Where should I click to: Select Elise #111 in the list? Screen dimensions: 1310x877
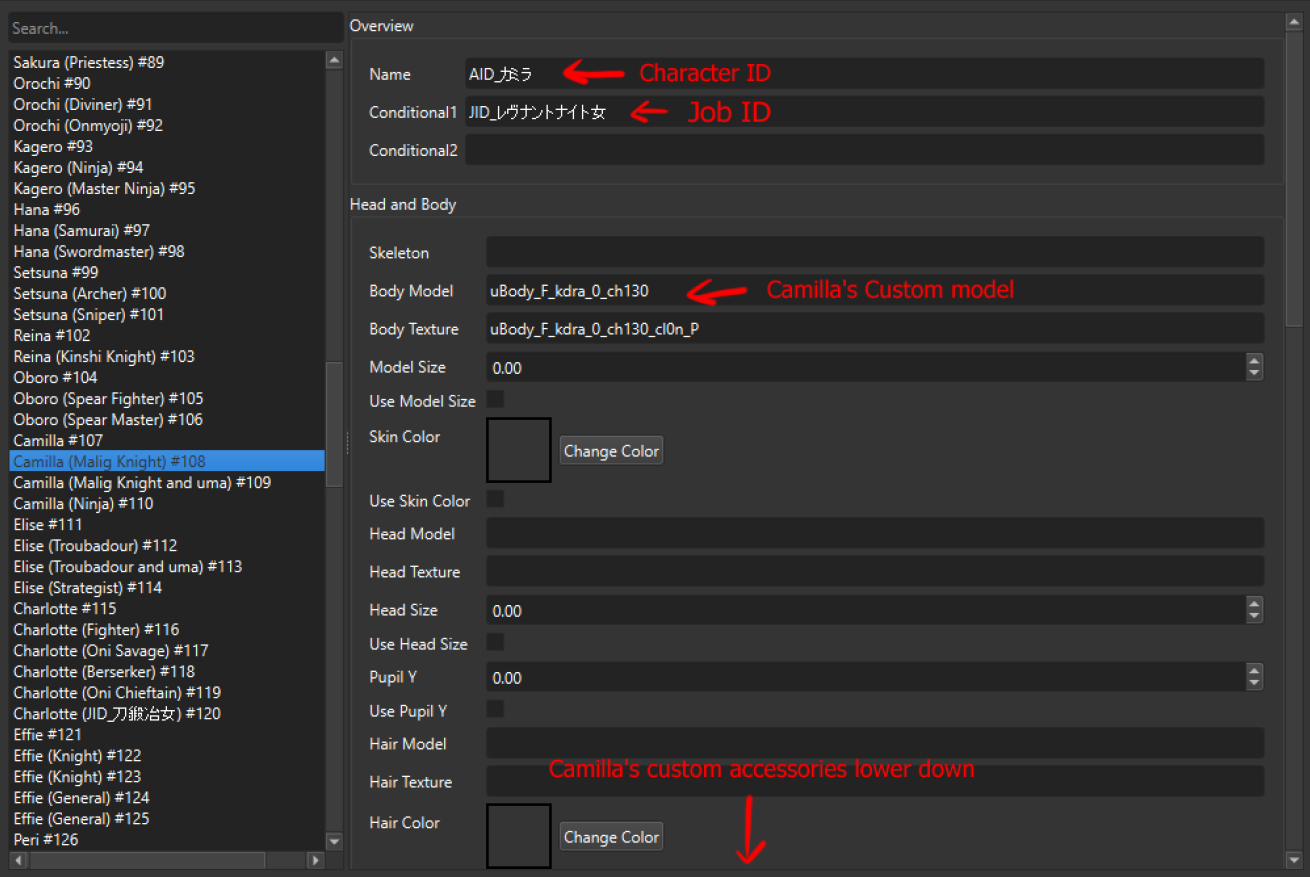(x=167, y=524)
